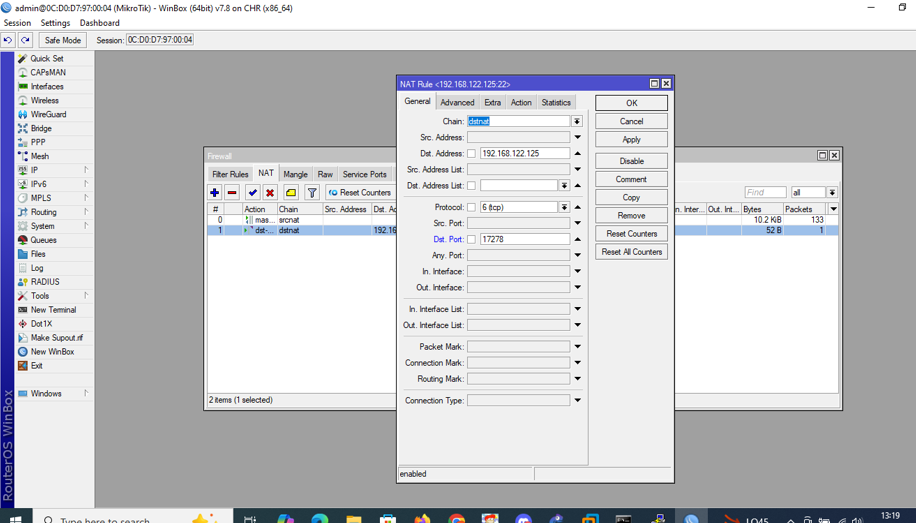This screenshot has height=523, width=916.
Task: Open File Explorer from the Windows taskbar
Action: click(x=353, y=518)
